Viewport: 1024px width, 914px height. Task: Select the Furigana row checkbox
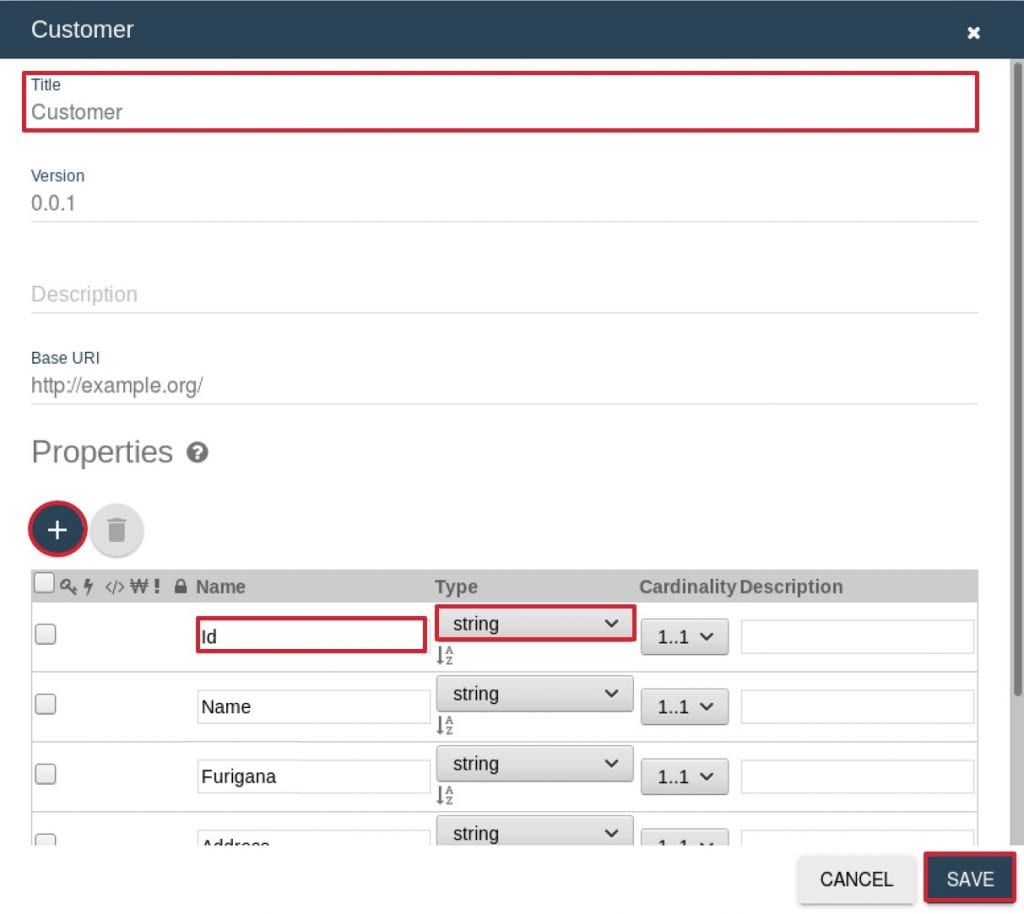click(46, 774)
